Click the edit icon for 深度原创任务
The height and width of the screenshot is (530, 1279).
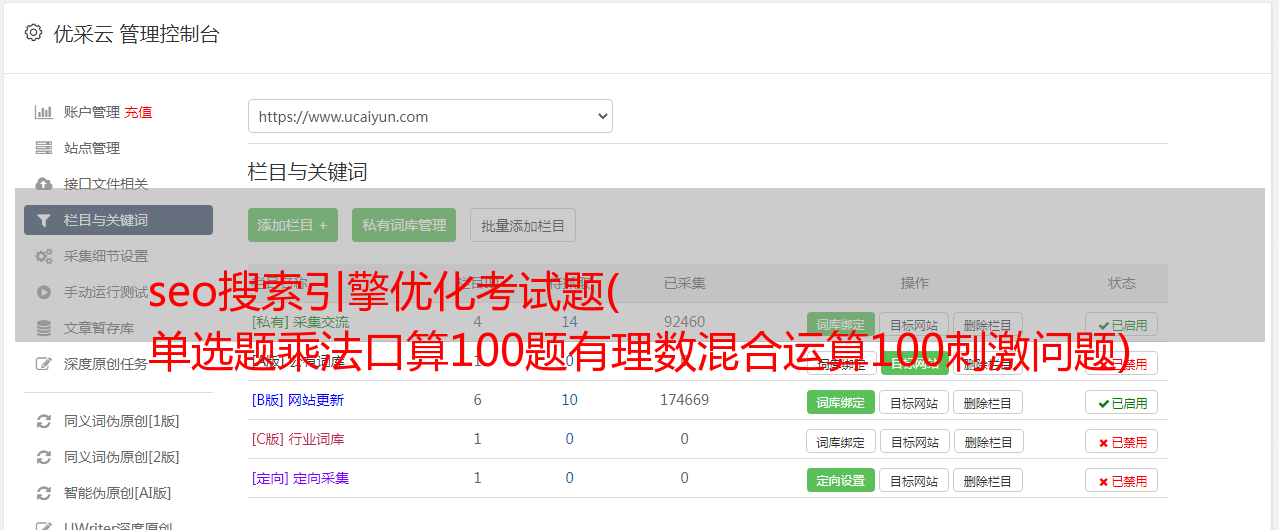point(44,364)
